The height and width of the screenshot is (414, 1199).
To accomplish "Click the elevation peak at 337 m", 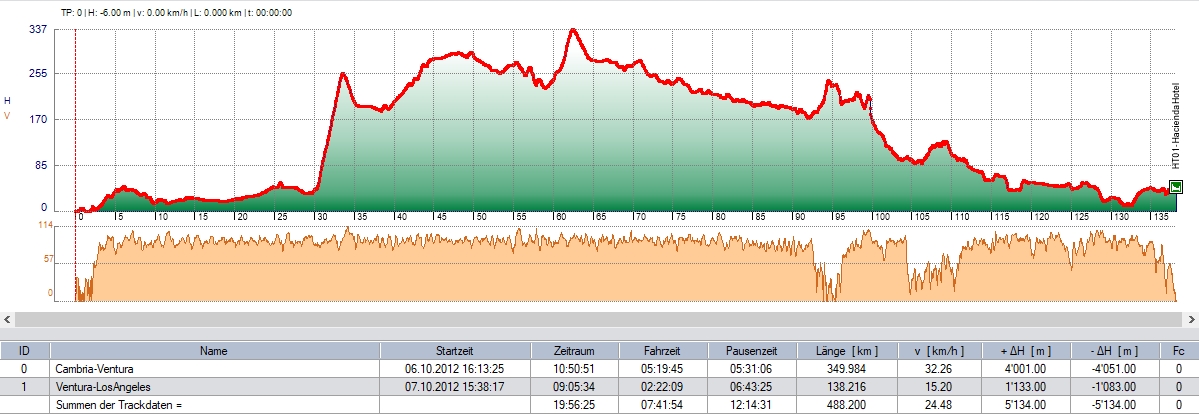I will point(572,31).
